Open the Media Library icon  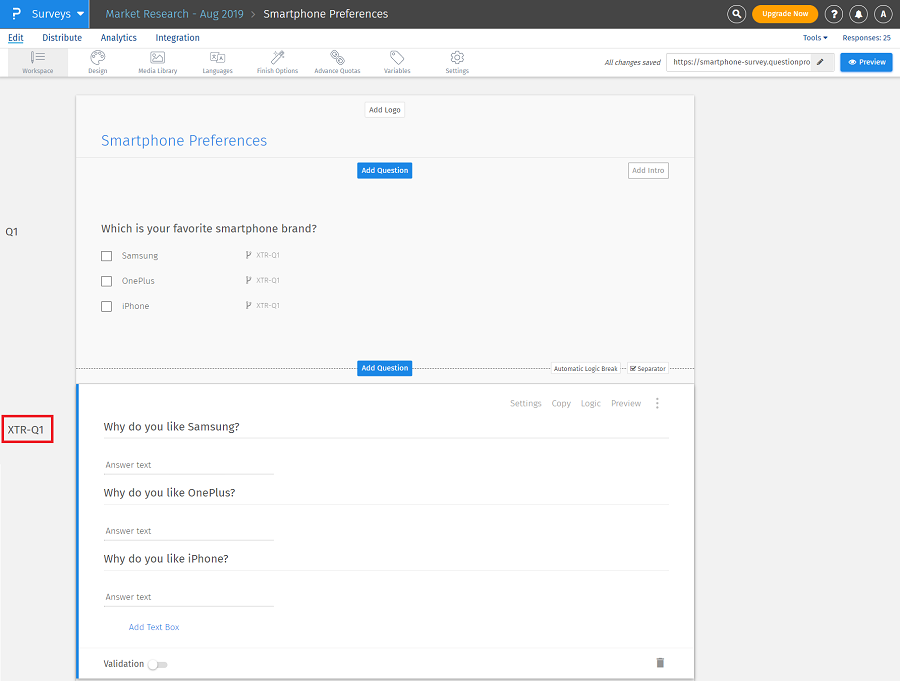click(158, 62)
